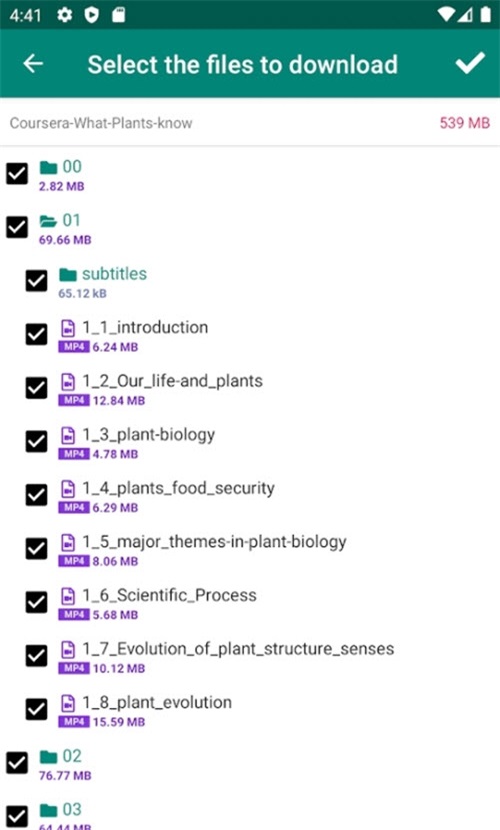500x830 pixels.
Task: Uncheck the 00 folder checkbox
Action: 17,173
